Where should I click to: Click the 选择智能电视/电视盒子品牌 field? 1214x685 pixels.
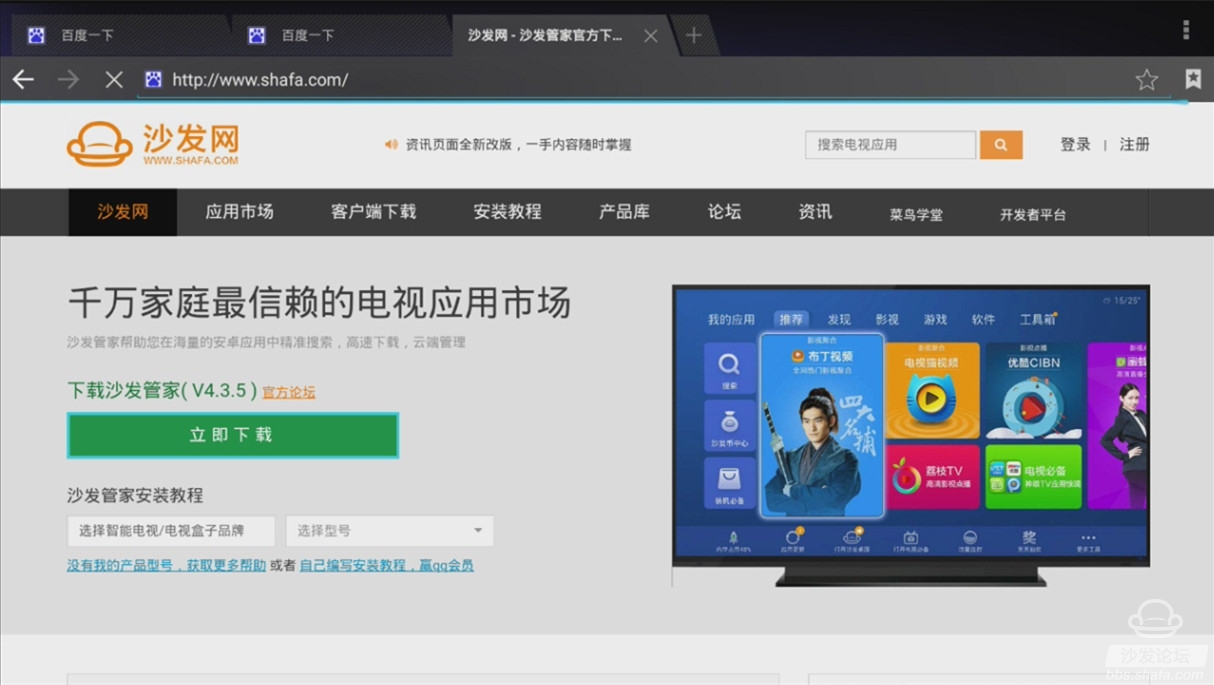[171, 530]
